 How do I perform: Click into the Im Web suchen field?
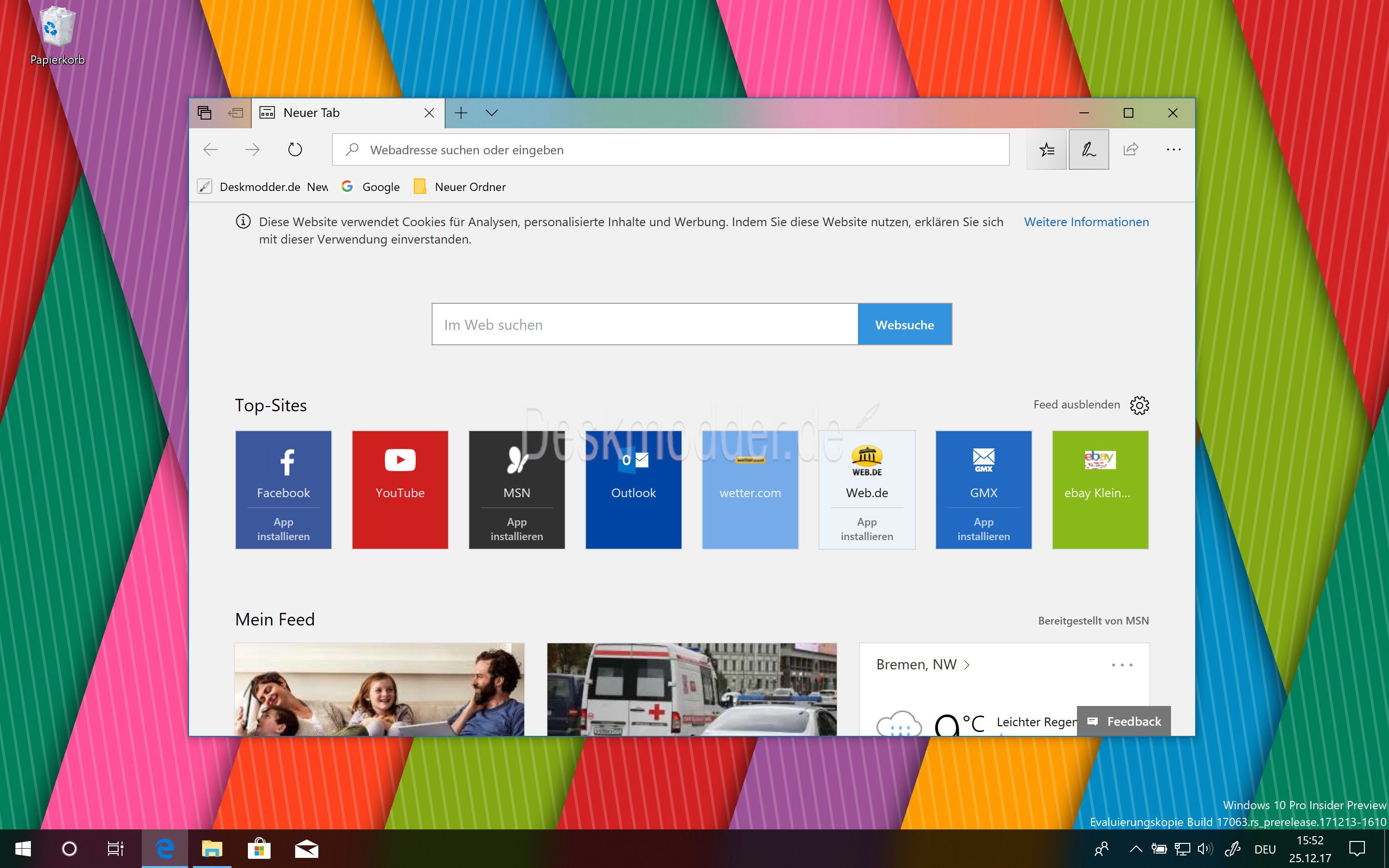[645, 325]
